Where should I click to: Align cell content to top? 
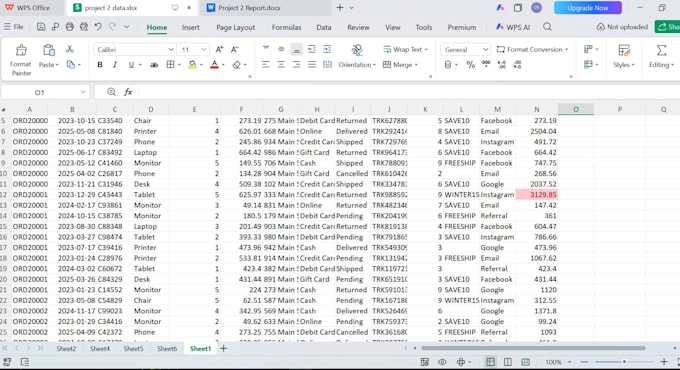coord(266,49)
